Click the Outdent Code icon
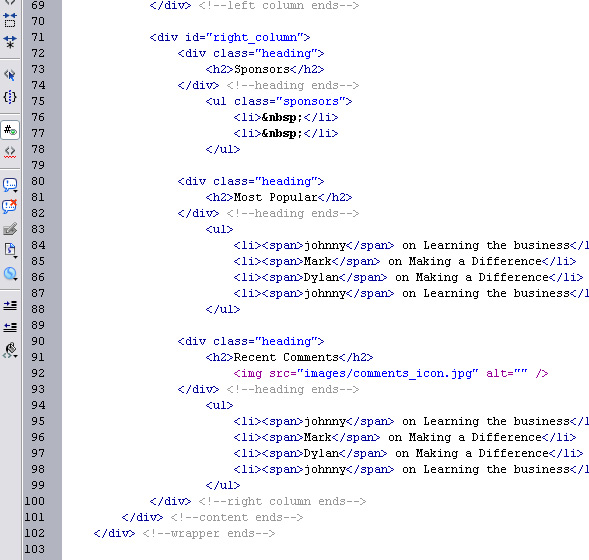The width and height of the screenshot is (589, 560). [10, 327]
